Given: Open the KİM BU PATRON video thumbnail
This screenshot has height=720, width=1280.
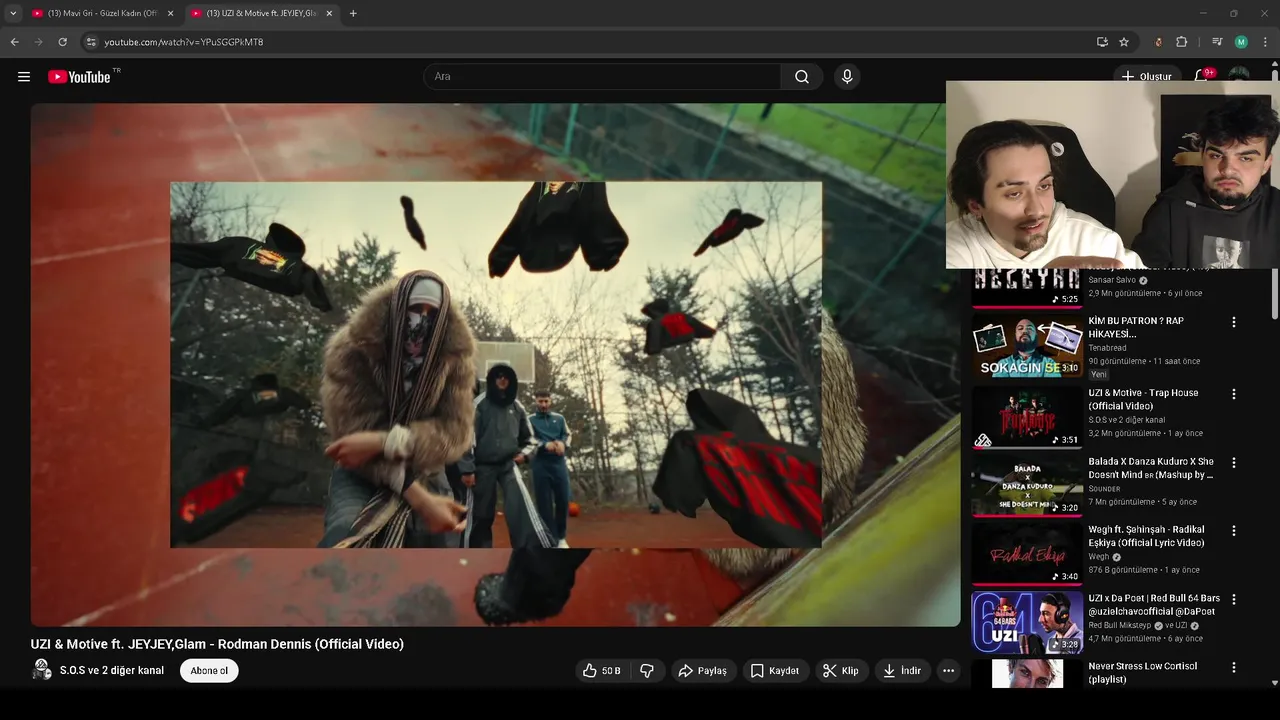Looking at the screenshot, I should 1027,346.
